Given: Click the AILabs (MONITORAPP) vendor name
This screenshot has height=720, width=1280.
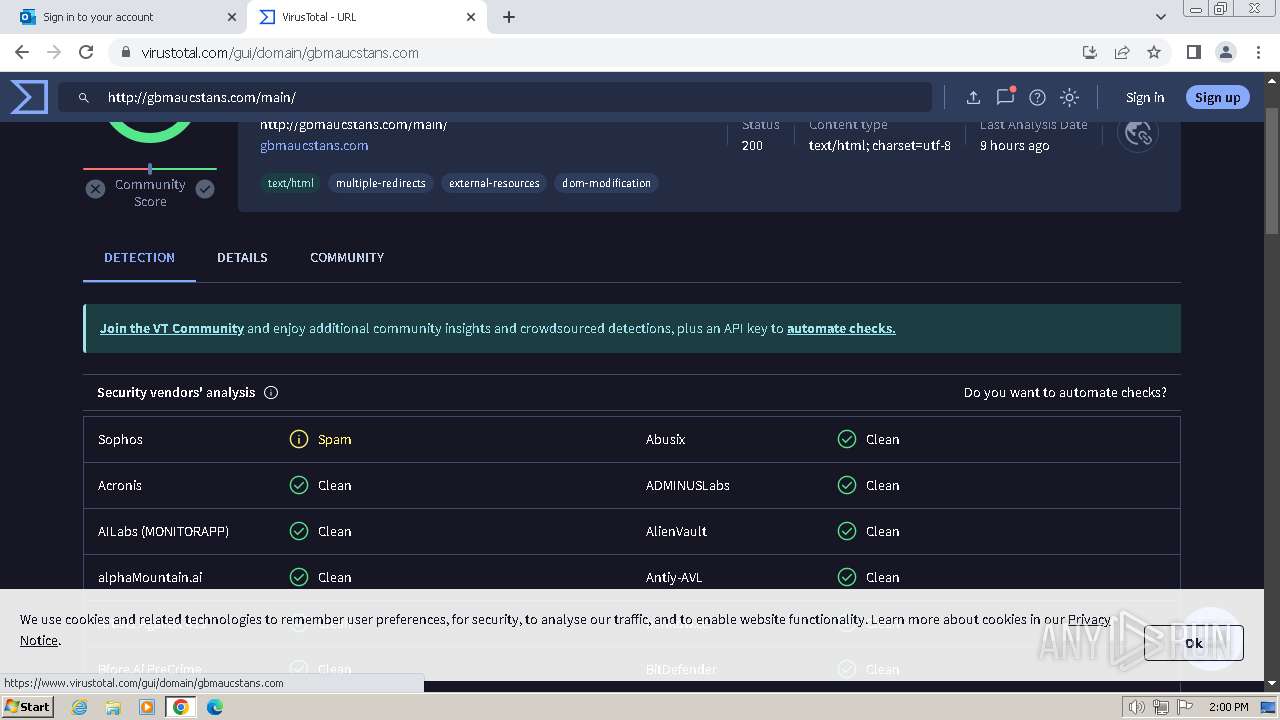Looking at the screenshot, I should (x=163, y=531).
